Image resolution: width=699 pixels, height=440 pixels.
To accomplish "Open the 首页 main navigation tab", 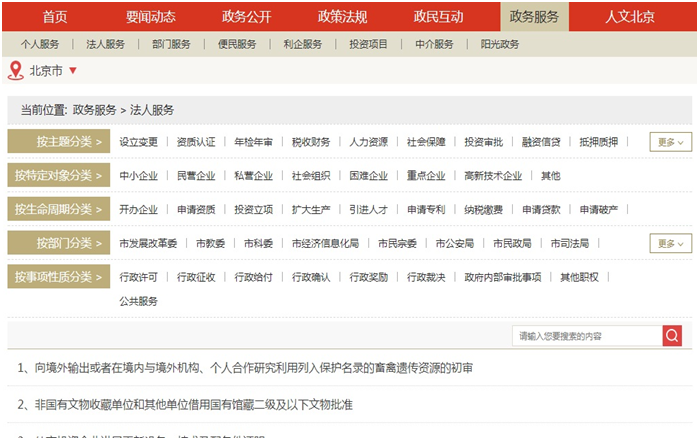I will (x=55, y=16).
